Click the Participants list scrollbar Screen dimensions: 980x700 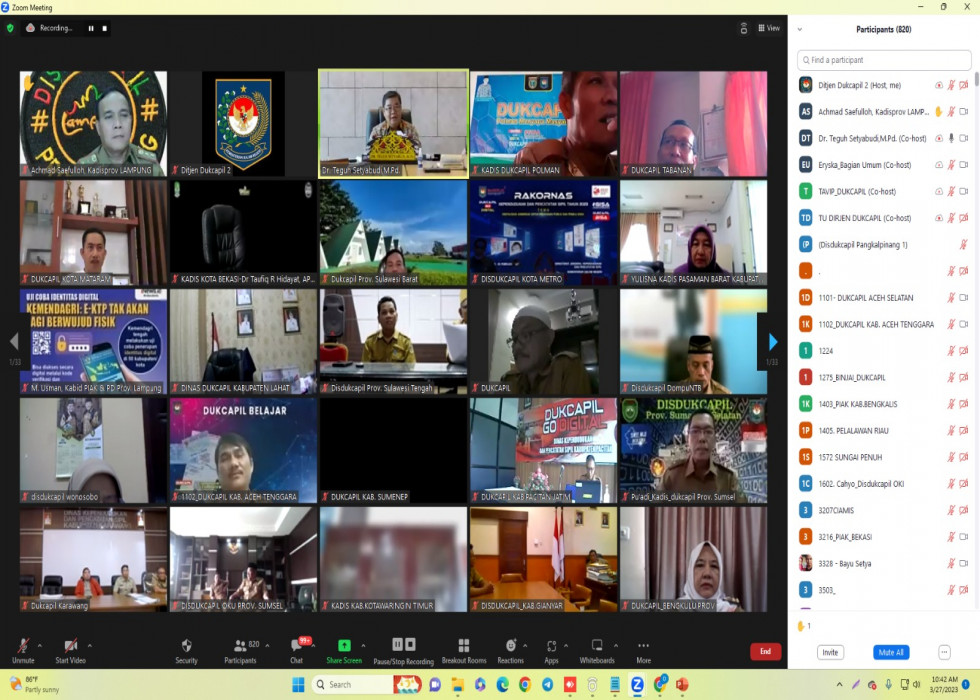click(975, 300)
